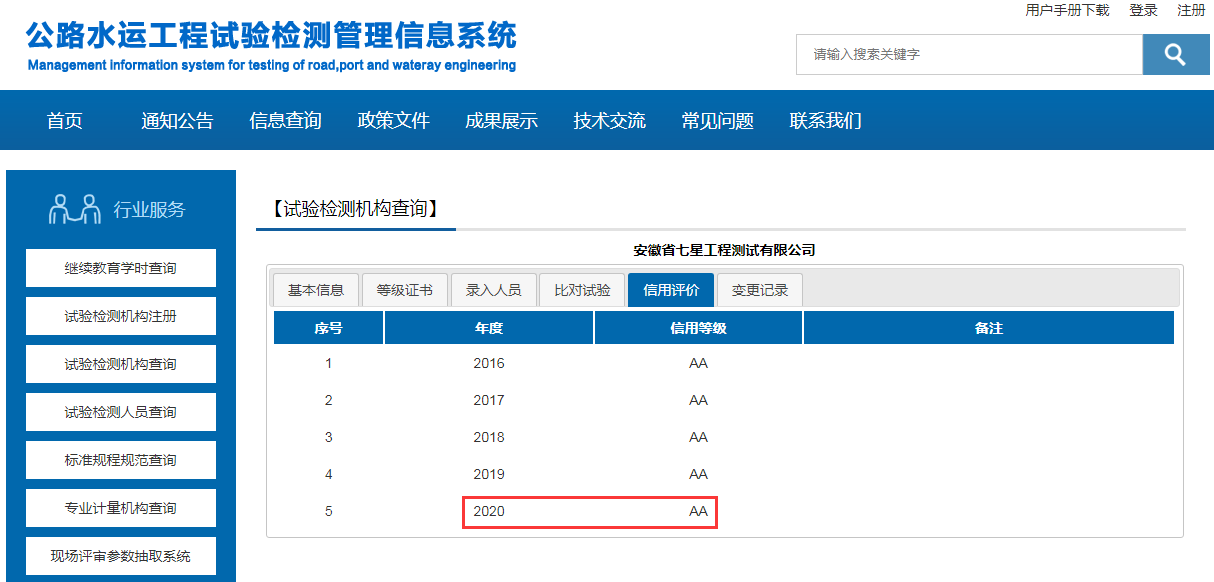The image size is (1214, 582).
Task: Click the 行业服务 people icon
Action: [76, 209]
